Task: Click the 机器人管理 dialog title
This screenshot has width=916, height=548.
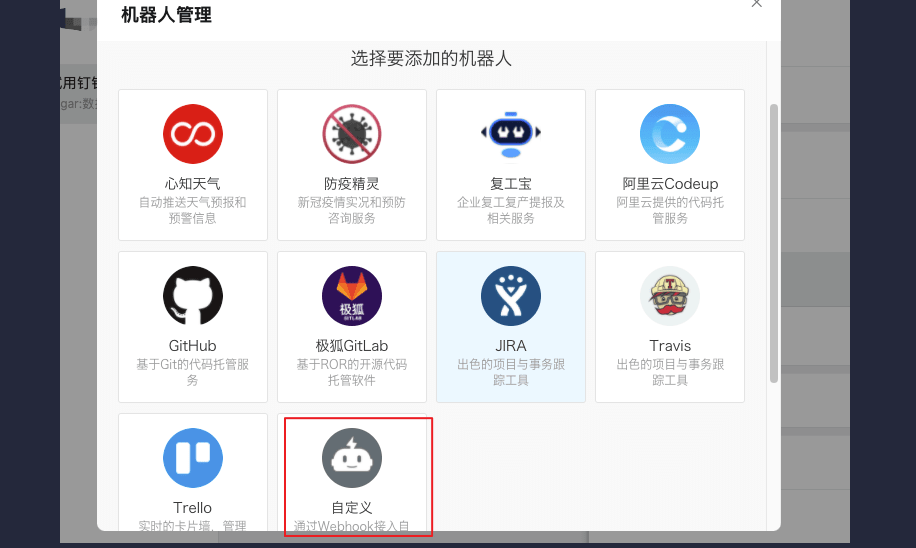Action: (166, 15)
